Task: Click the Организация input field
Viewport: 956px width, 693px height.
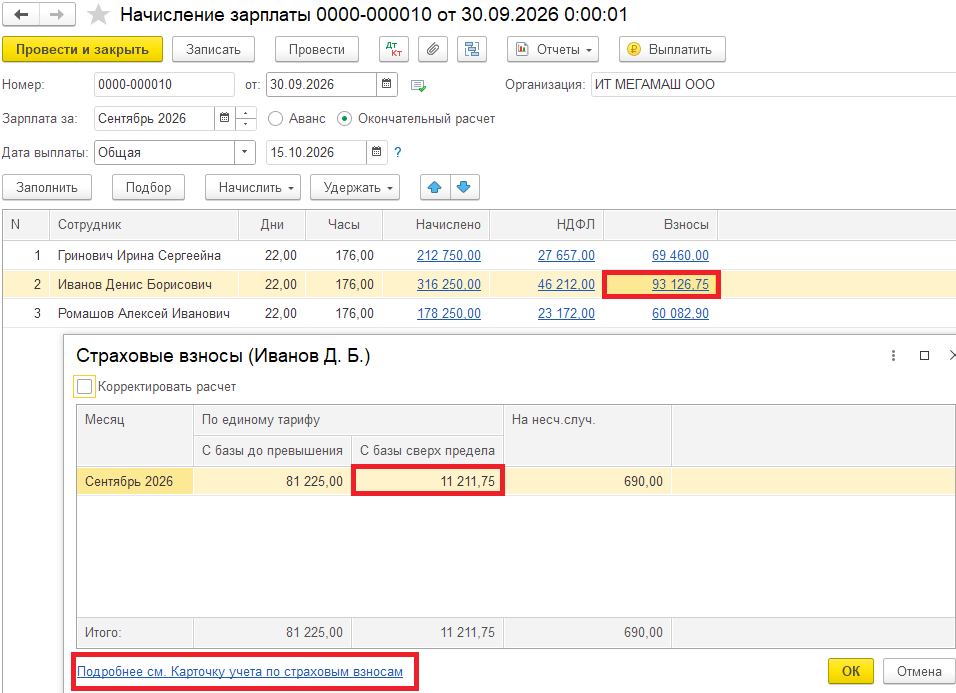Action: click(770, 85)
